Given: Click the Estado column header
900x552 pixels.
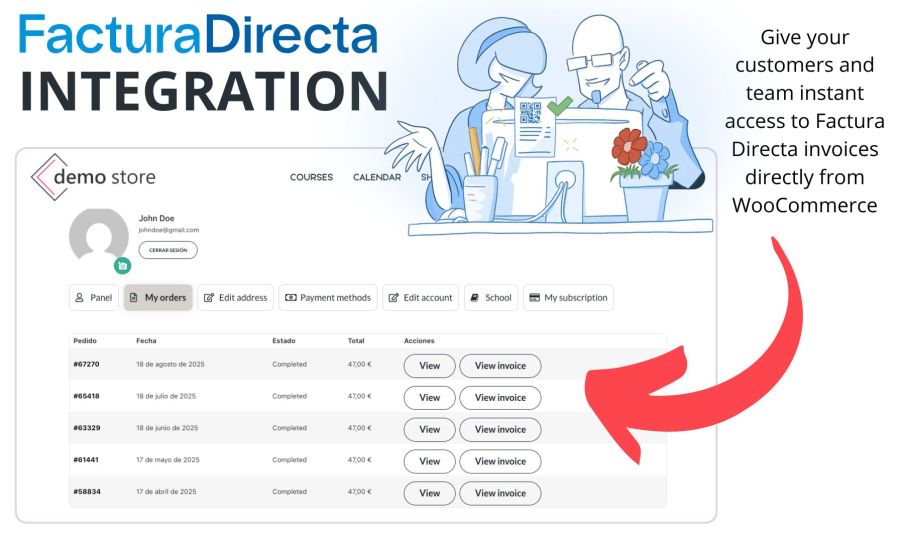Looking at the screenshot, I should click(284, 341).
